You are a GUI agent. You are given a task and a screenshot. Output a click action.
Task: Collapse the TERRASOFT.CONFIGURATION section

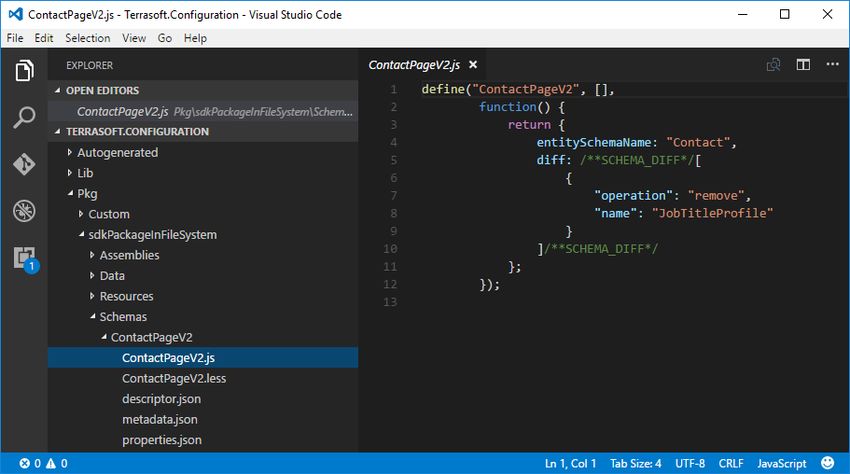pos(58,131)
